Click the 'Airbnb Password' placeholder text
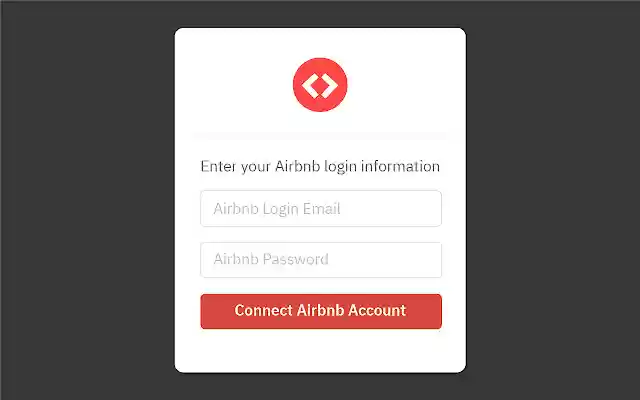This screenshot has height=400, width=640. point(271,259)
